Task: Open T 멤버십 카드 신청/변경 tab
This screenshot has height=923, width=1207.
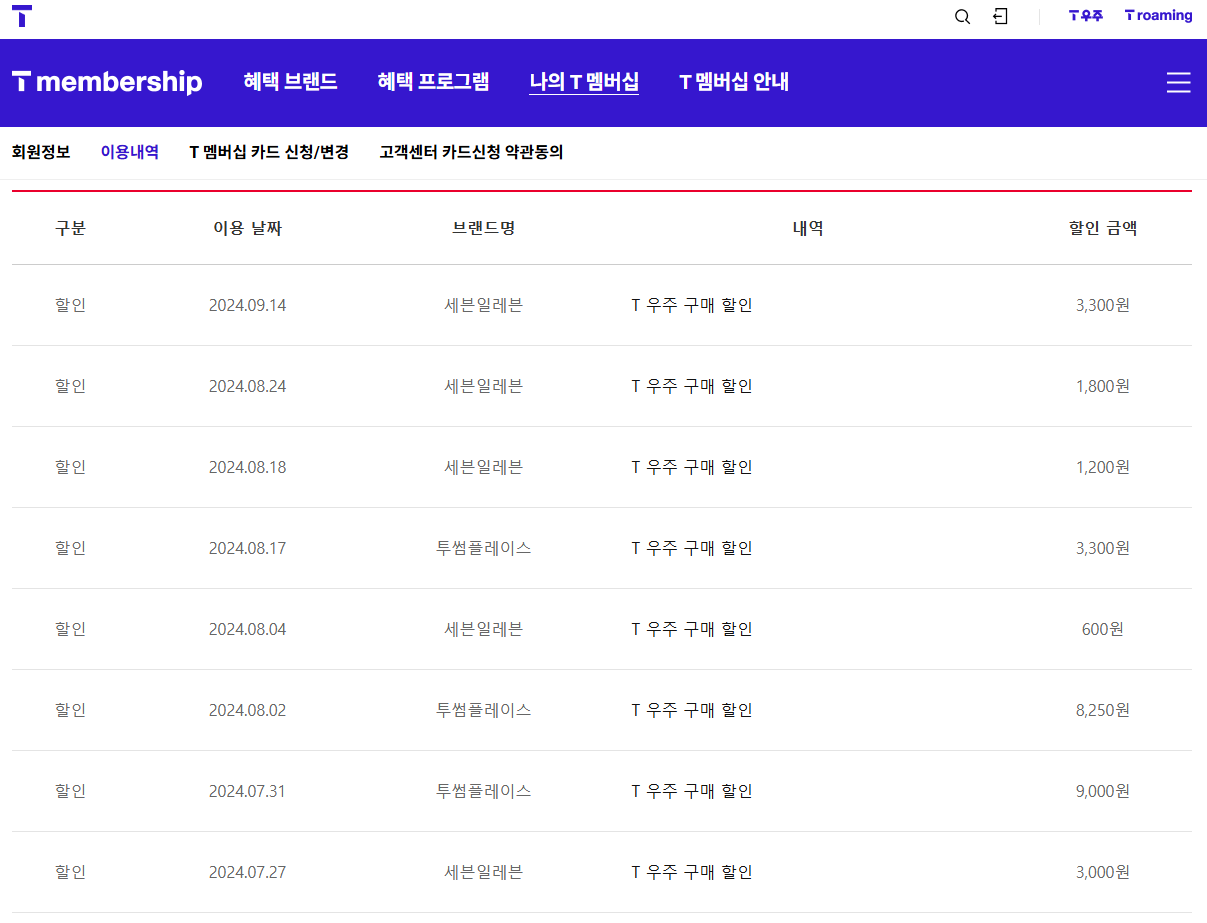Action: tap(269, 153)
